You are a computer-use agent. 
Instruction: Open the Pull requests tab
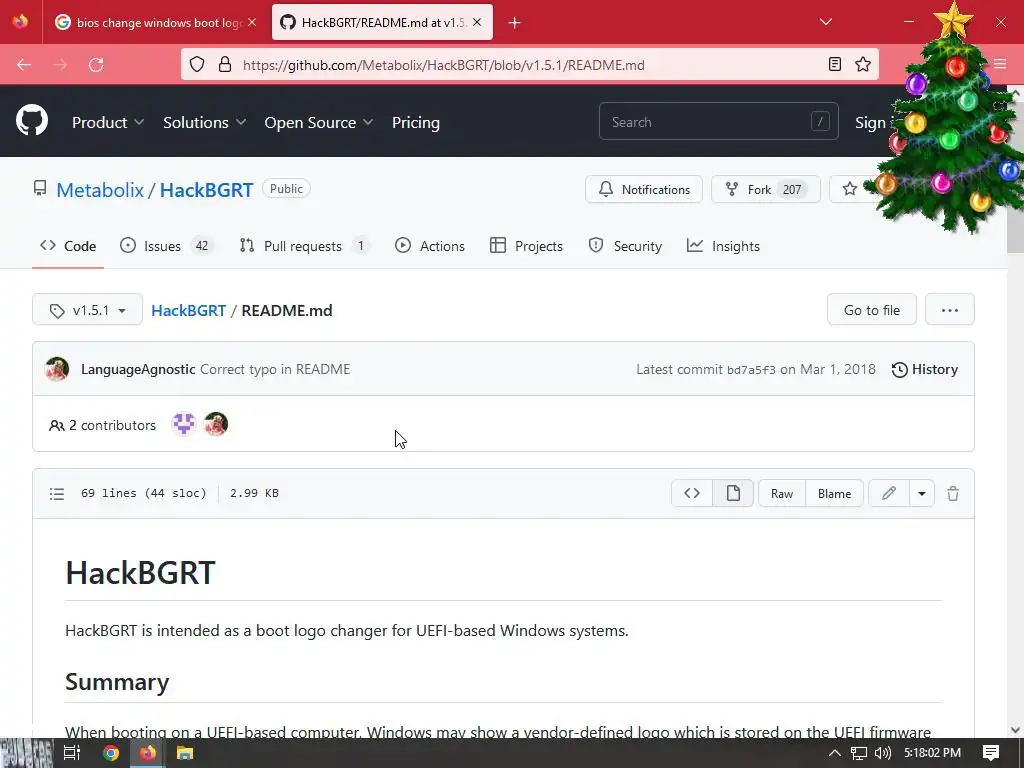click(304, 246)
